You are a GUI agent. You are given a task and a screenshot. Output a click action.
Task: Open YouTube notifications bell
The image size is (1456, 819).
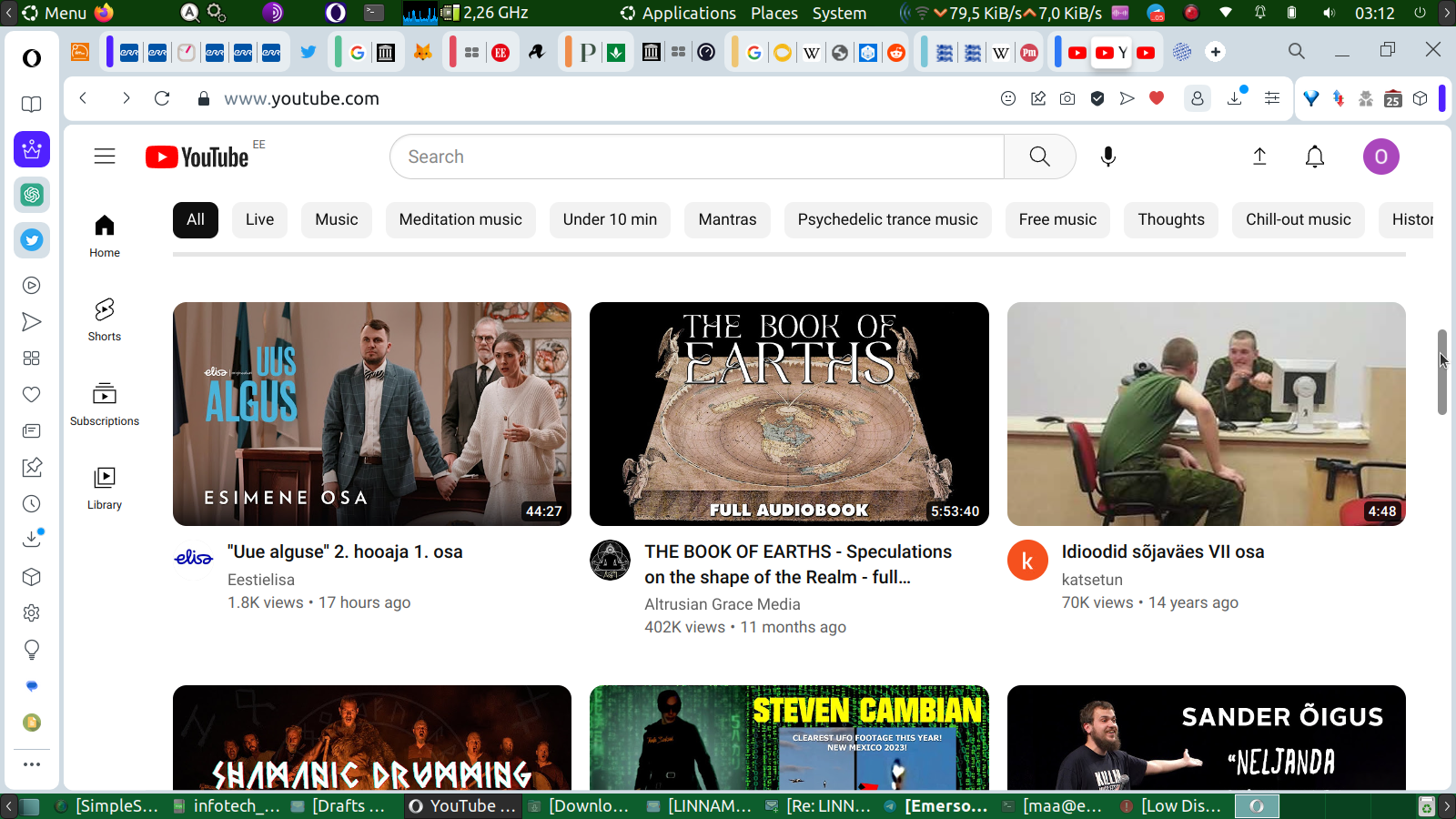point(1314,157)
